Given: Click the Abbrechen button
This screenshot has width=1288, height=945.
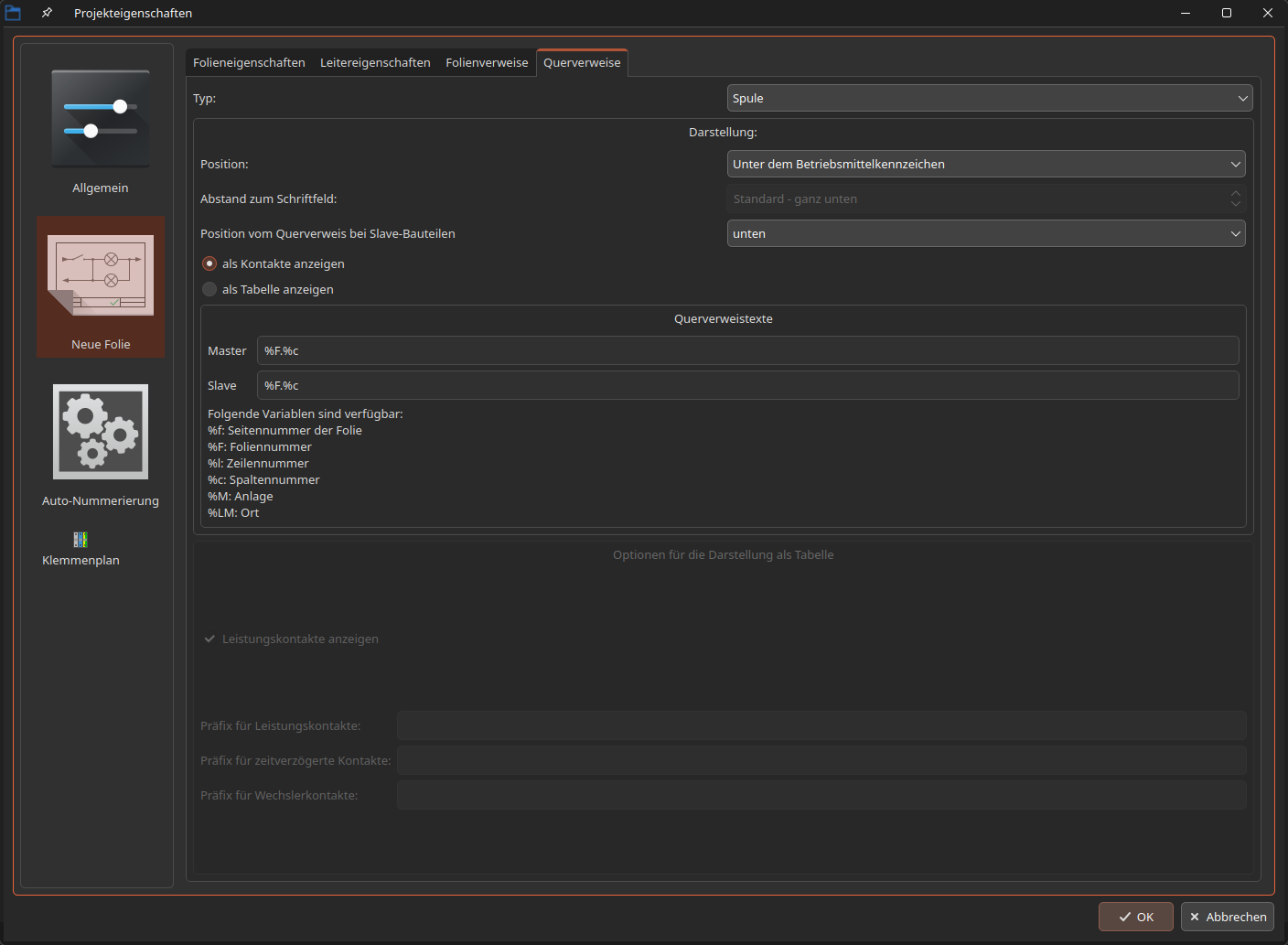Looking at the screenshot, I should tap(1227, 917).
